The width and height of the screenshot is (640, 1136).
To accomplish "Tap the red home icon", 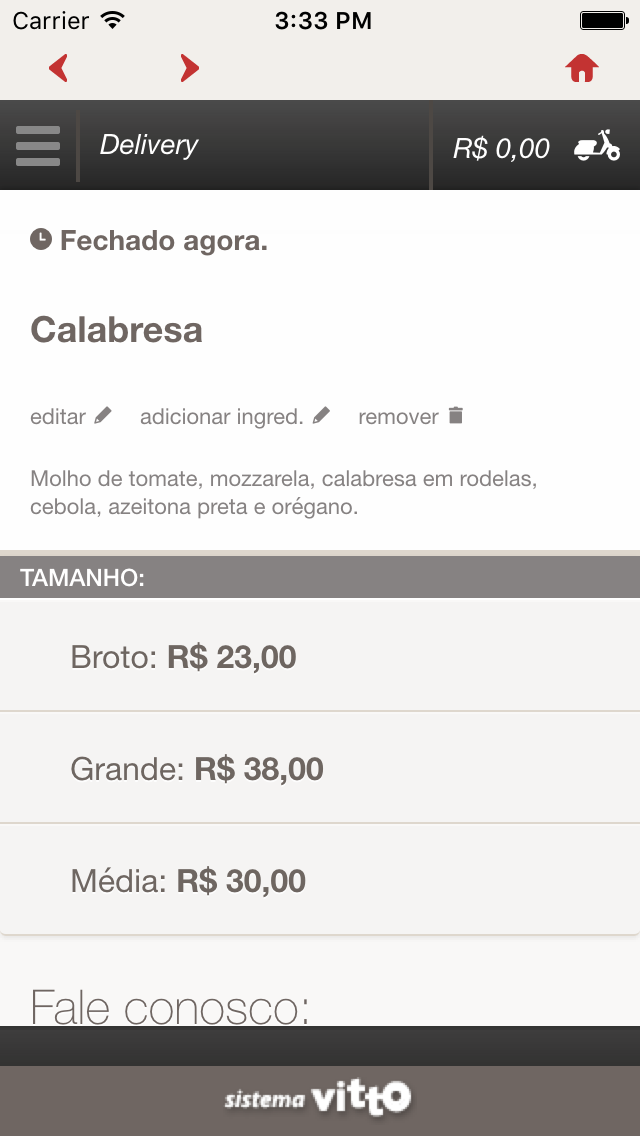I will pyautogui.click(x=581, y=67).
